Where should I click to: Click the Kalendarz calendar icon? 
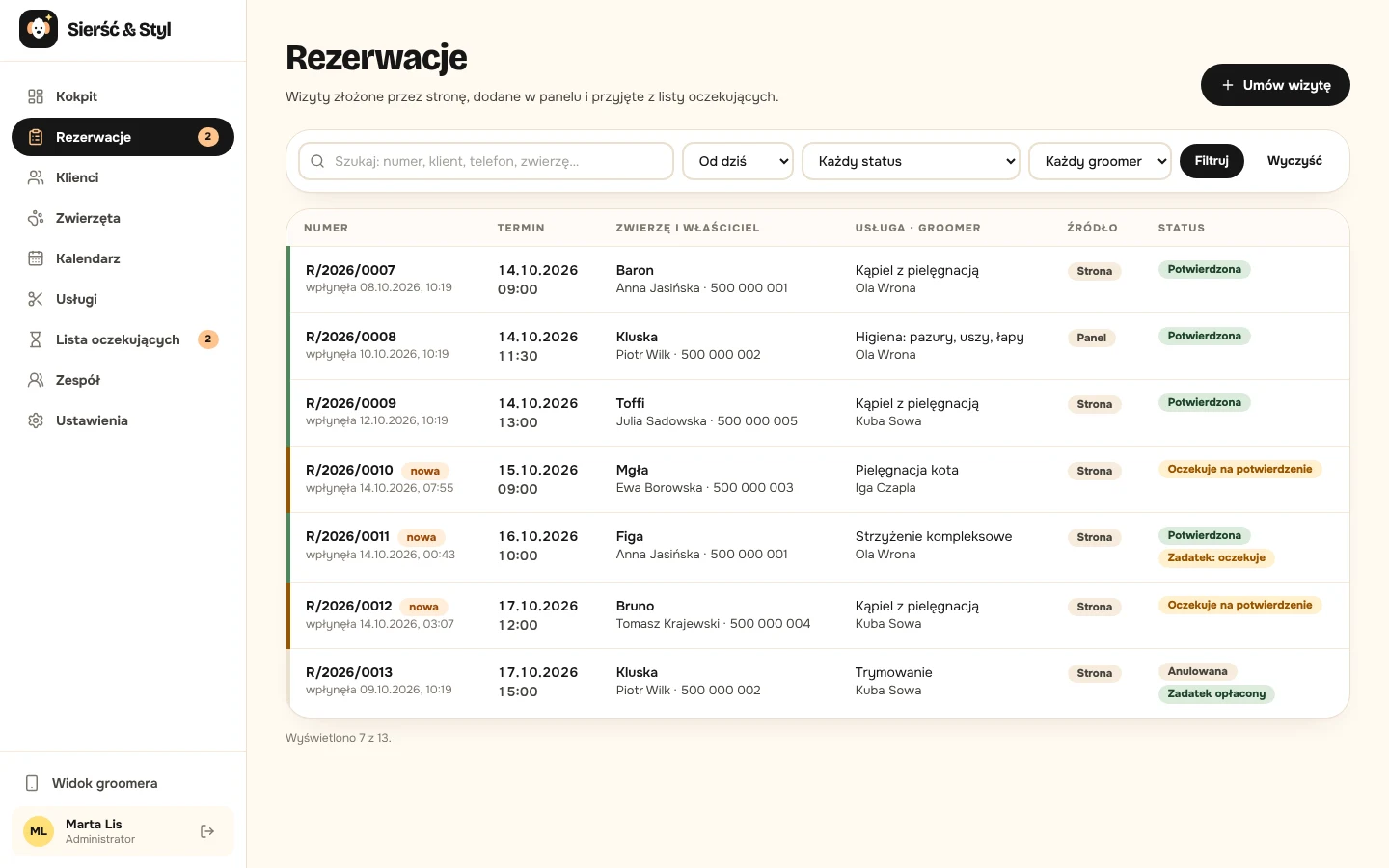pos(36,258)
